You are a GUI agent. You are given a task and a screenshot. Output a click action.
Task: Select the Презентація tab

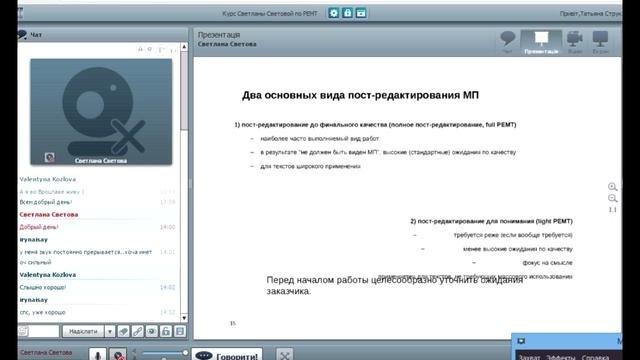(541, 42)
